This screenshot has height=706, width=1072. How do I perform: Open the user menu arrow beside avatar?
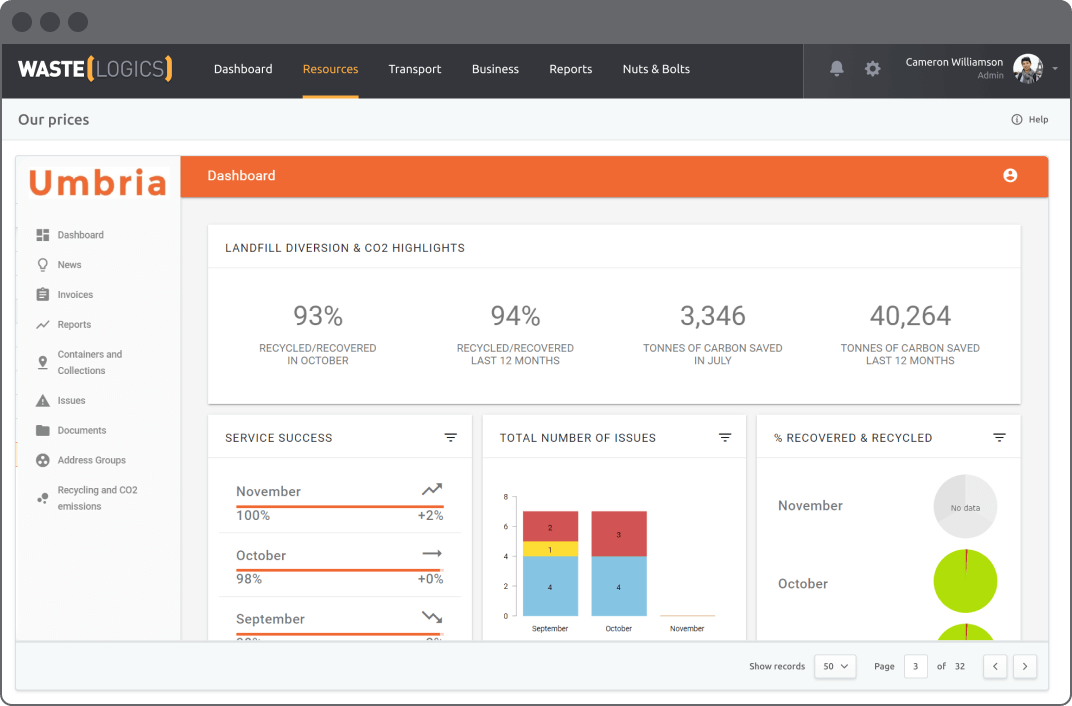tap(1055, 69)
